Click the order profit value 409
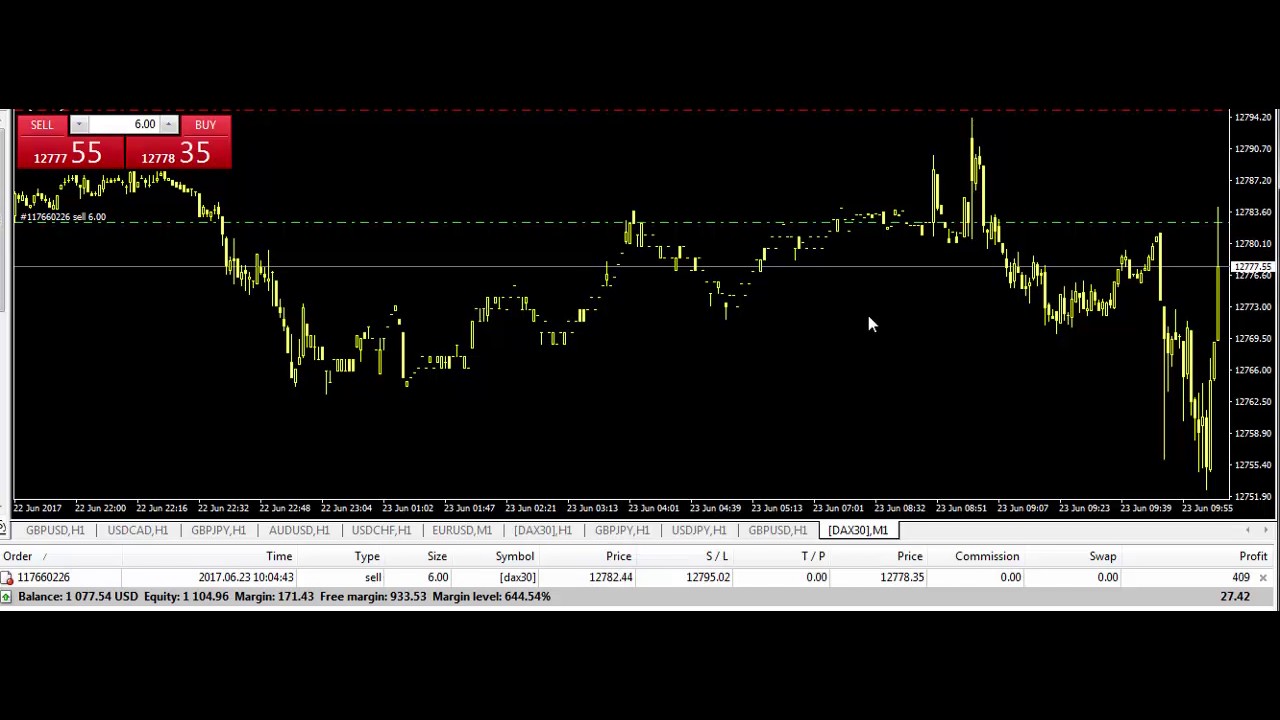Image resolution: width=1280 pixels, height=720 pixels. 1241,577
